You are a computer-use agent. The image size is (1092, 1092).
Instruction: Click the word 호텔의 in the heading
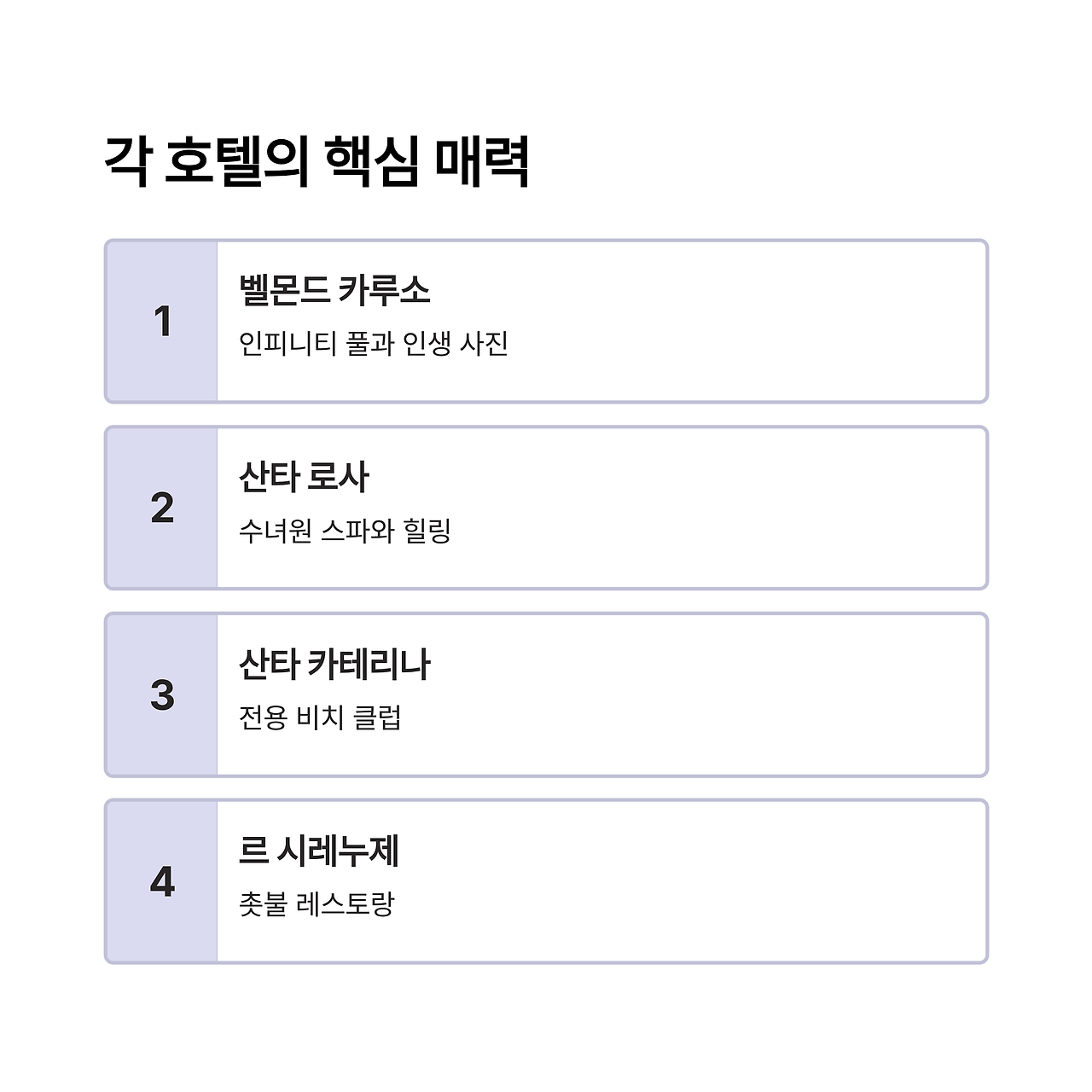pyautogui.click(x=236, y=161)
